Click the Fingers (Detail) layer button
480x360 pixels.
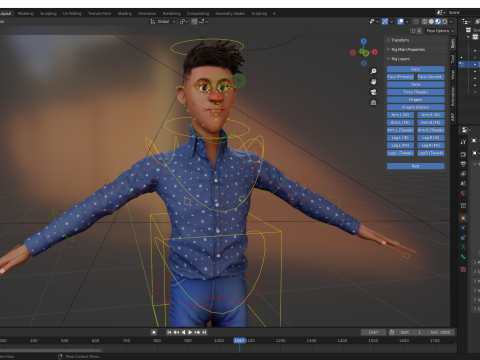(415, 107)
